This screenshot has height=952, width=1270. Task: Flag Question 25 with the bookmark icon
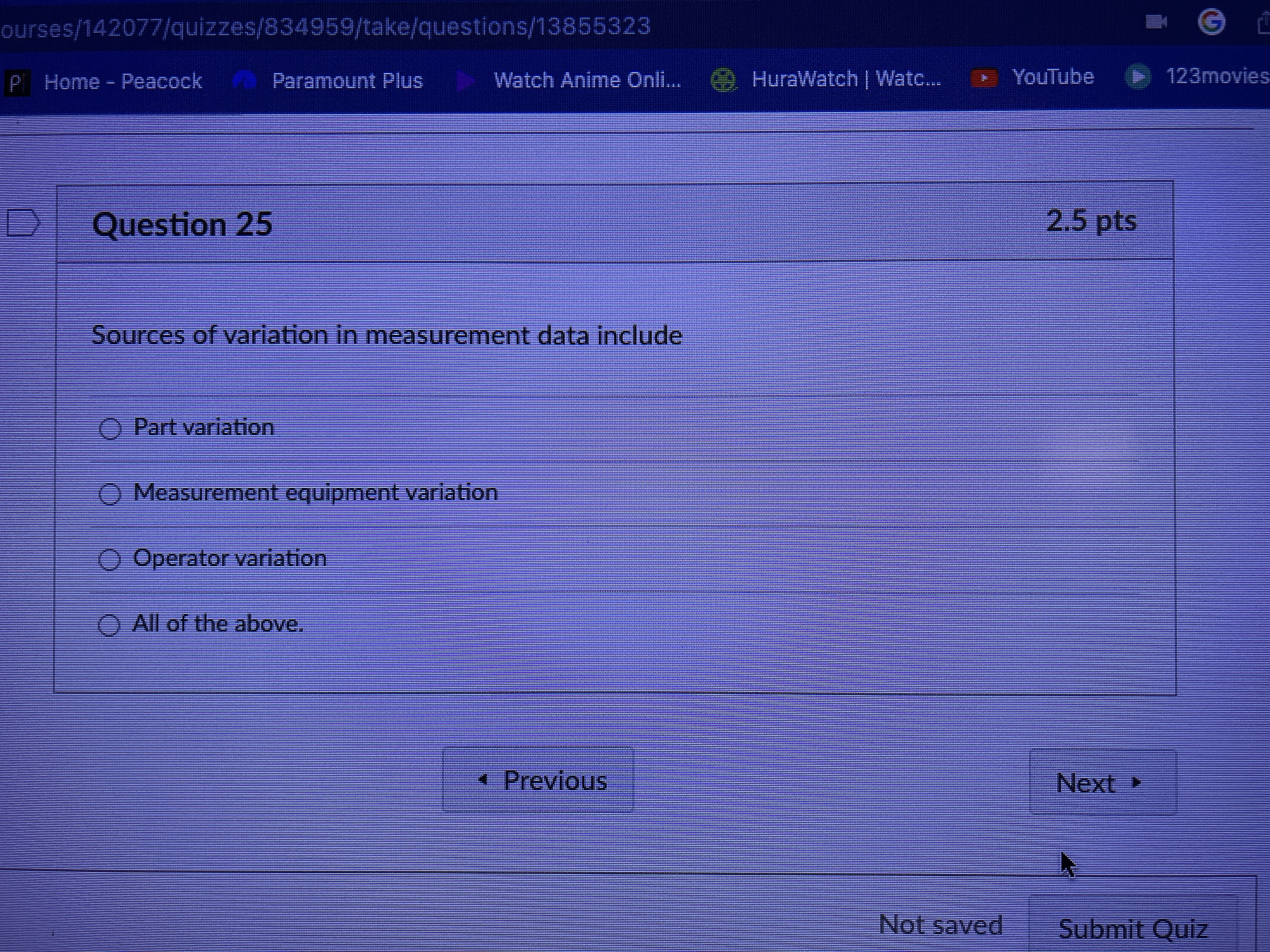point(23,223)
